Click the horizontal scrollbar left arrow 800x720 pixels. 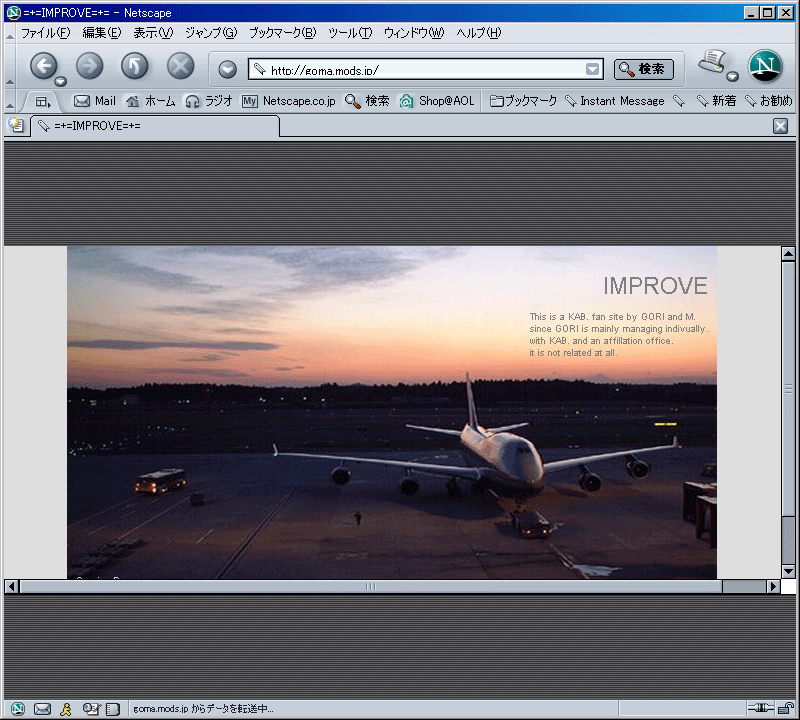pos(12,587)
